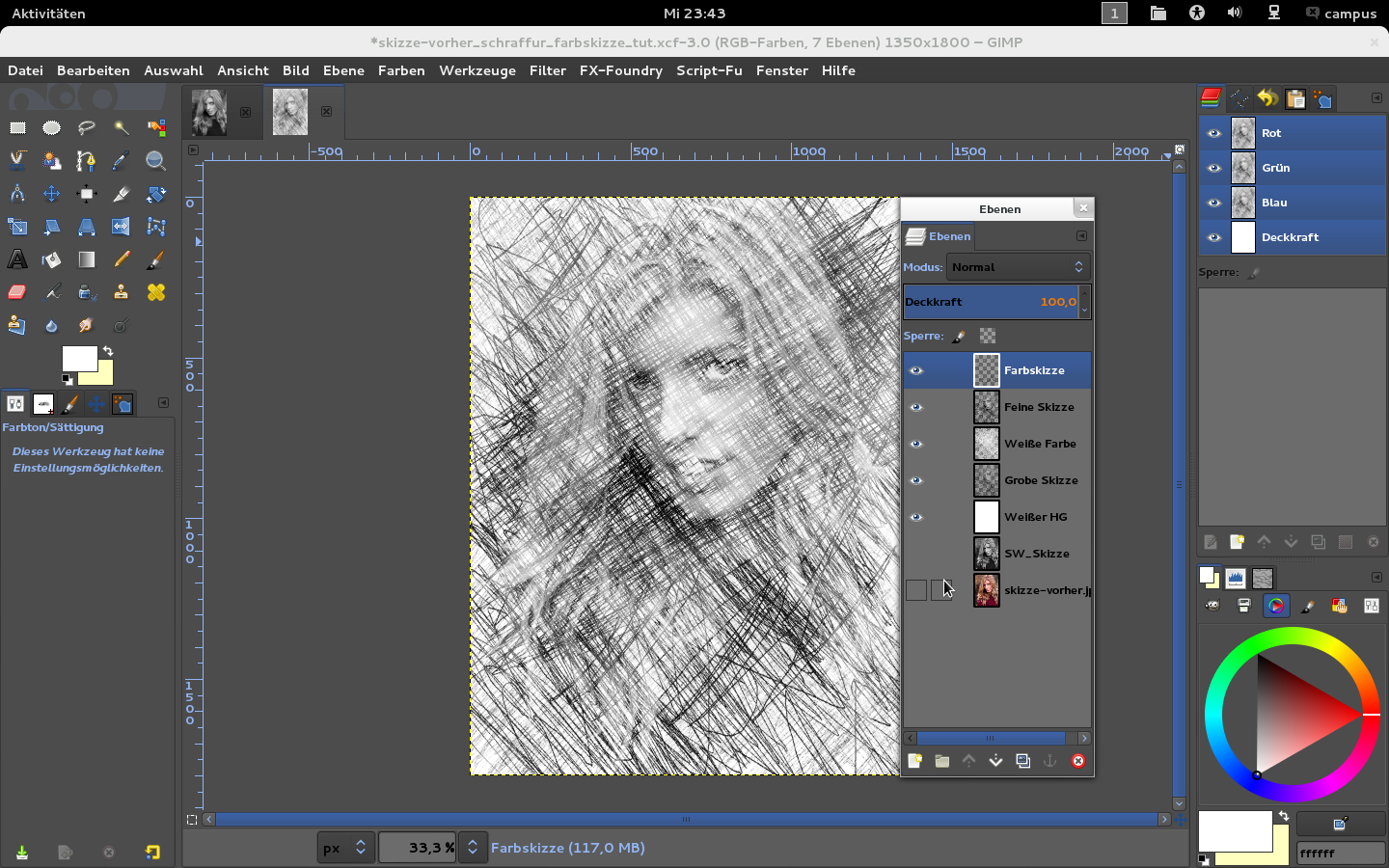Choose the Heal tool bandage icon

pos(155,292)
